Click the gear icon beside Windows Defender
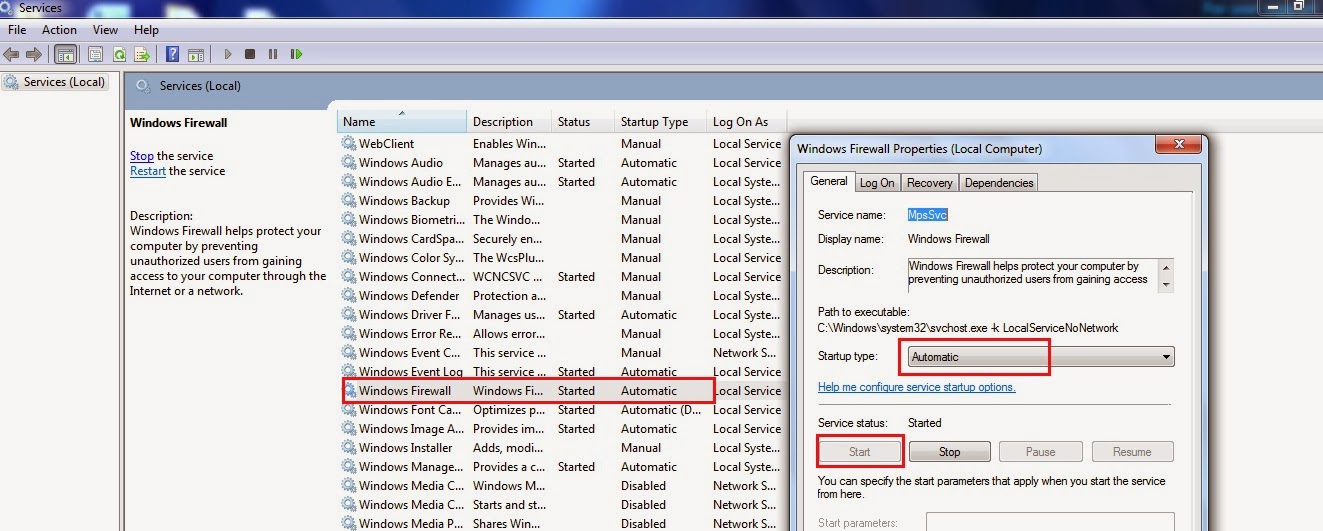Viewport: 1323px width, 531px height. (348, 296)
